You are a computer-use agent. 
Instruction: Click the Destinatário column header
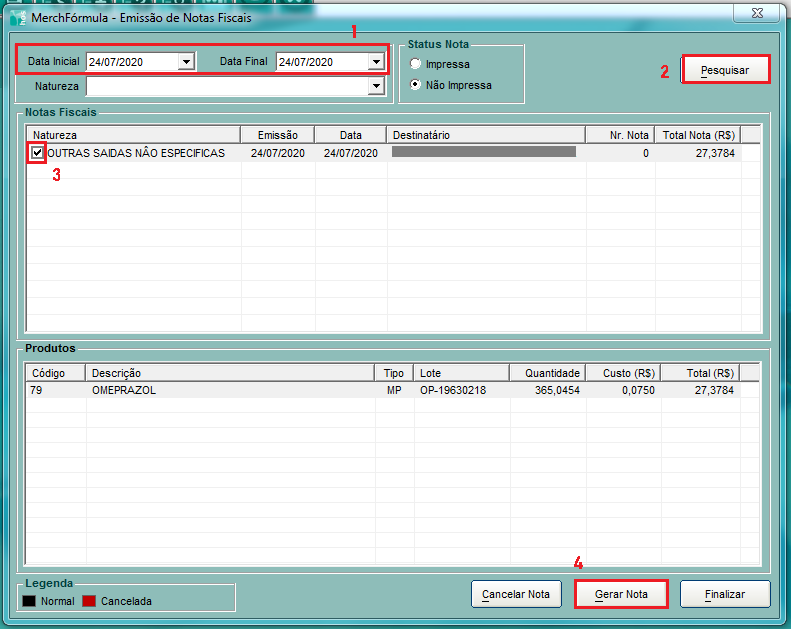click(x=486, y=134)
